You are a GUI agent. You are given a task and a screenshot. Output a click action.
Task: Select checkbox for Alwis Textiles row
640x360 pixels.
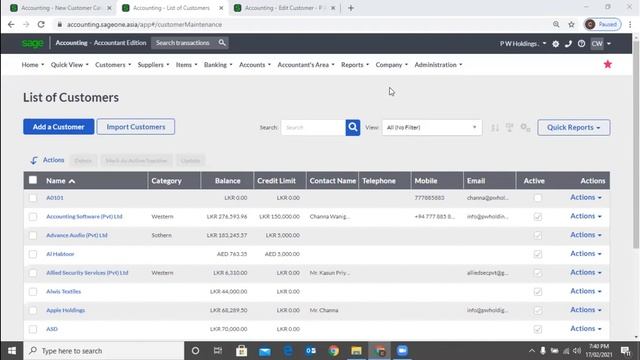(x=33, y=292)
